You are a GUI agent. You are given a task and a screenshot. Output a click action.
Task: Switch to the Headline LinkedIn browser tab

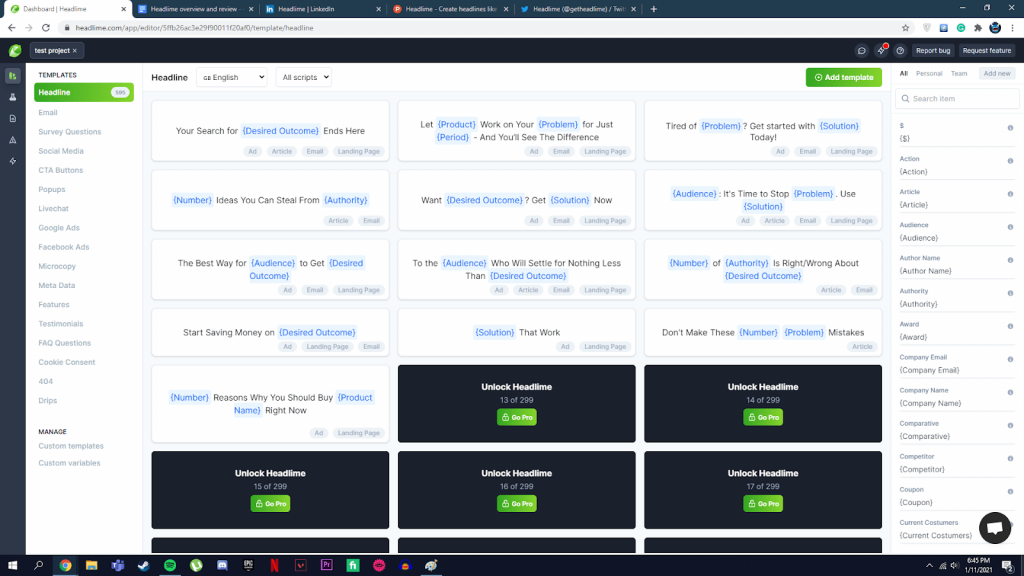tap(323, 9)
